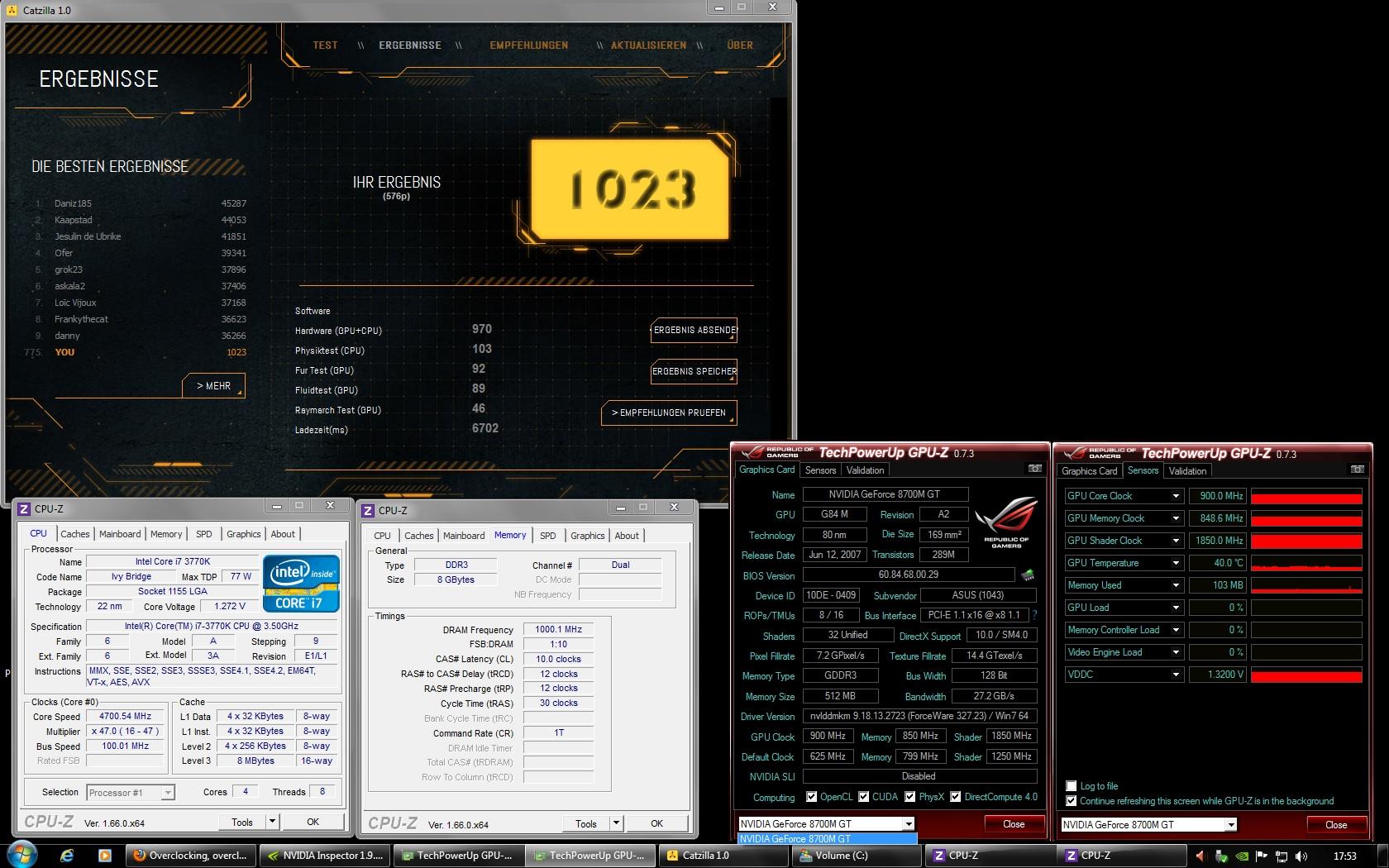This screenshot has width=1389, height=868.
Task: Open the AKTUALISIEREN tab in Catzilla
Action: pos(648,45)
